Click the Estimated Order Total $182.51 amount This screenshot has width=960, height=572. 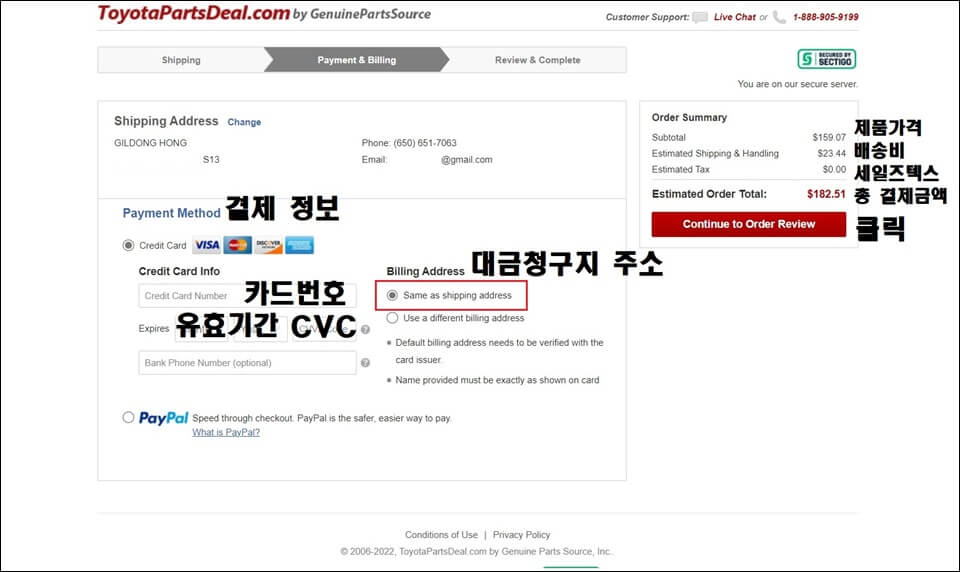tap(826, 194)
